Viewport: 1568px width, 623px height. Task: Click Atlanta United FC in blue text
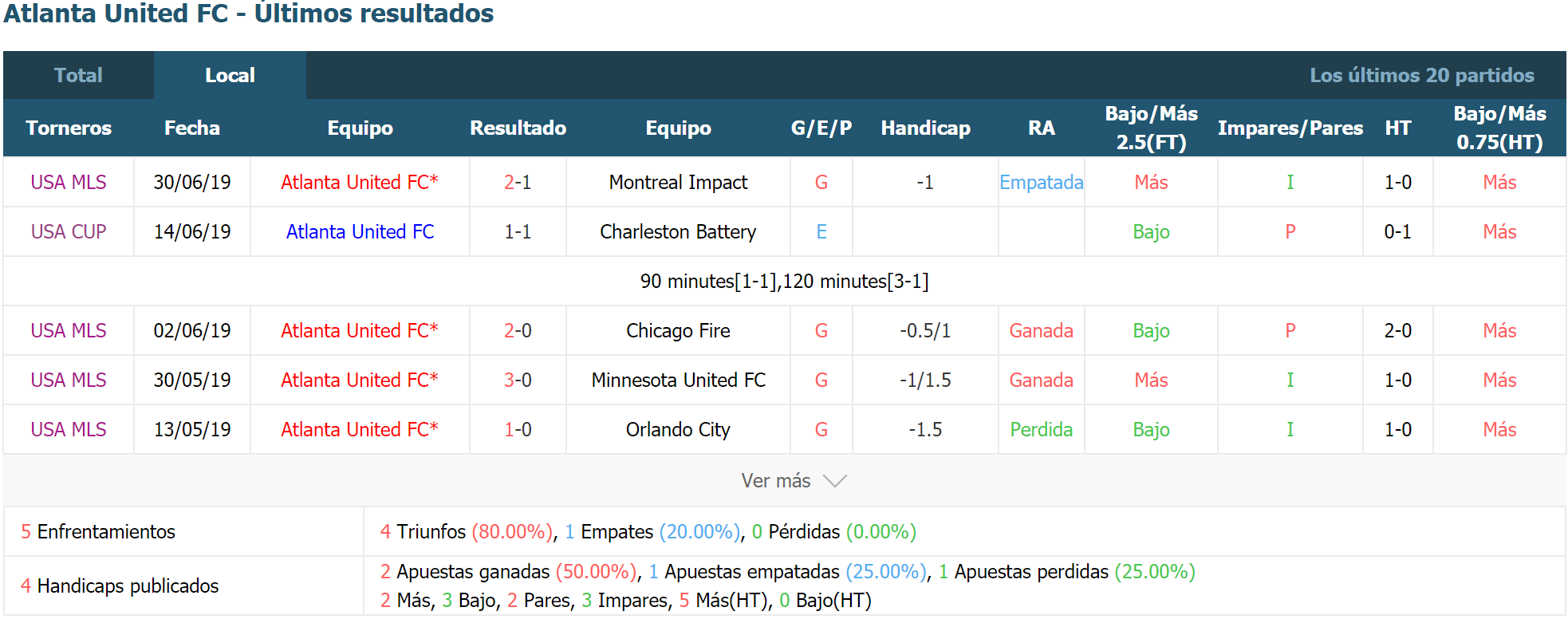360,232
